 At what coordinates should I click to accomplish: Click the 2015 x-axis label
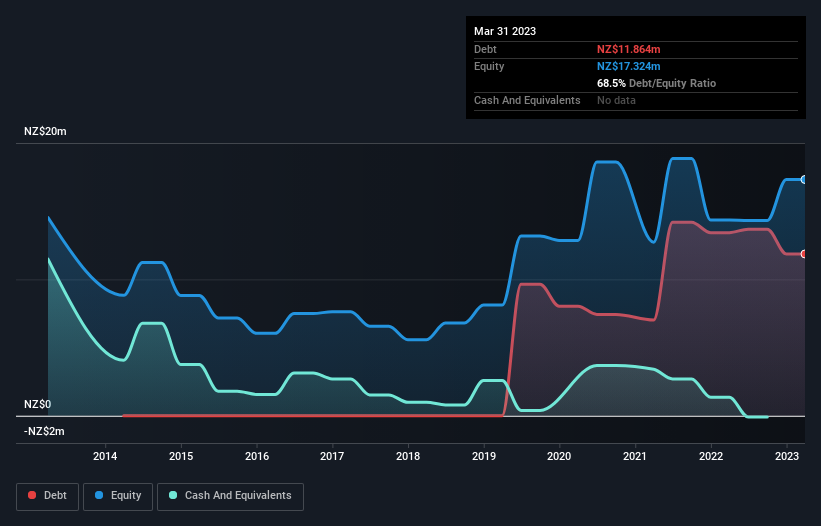tap(181, 456)
